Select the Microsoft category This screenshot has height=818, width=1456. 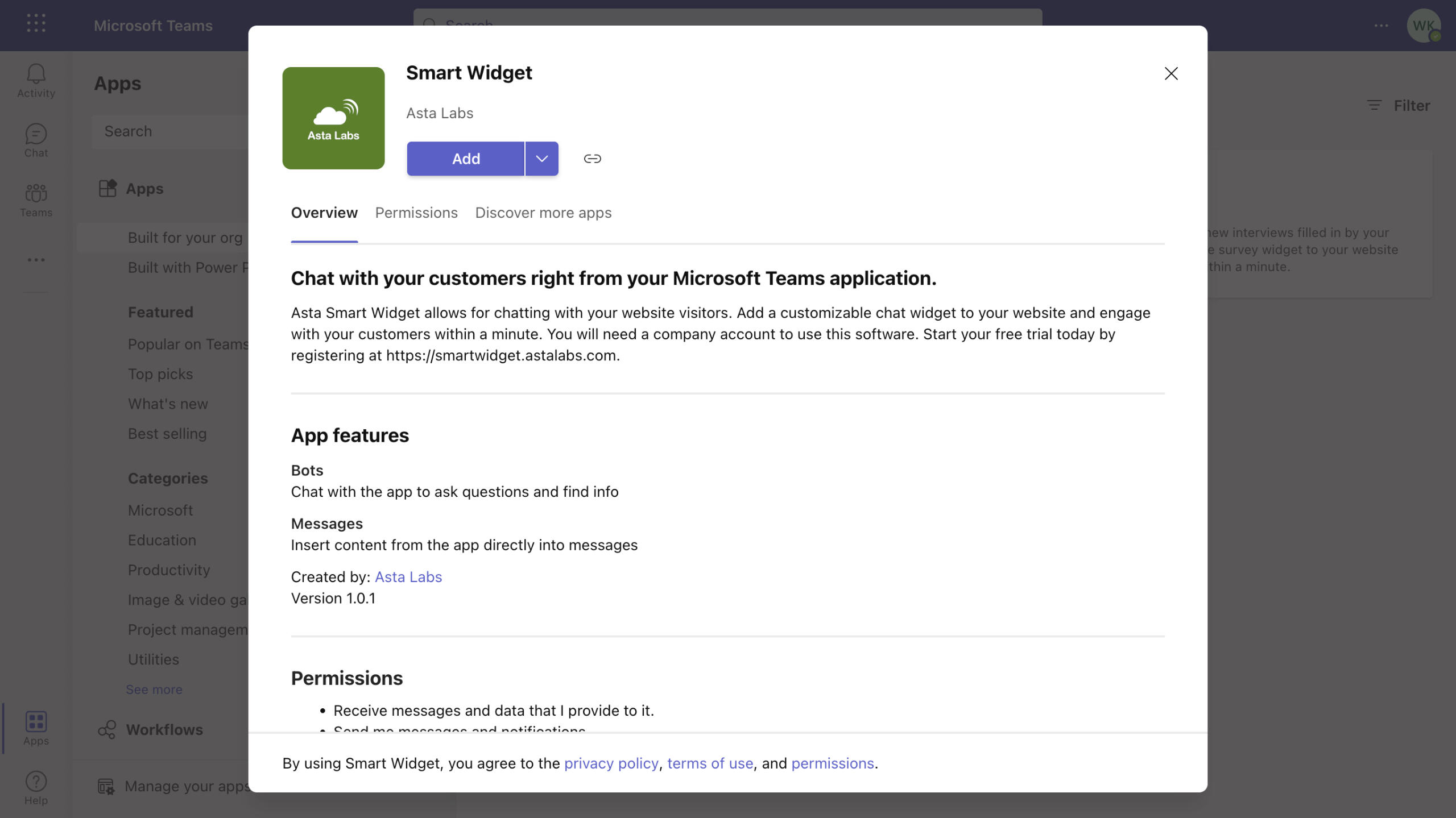pos(160,510)
